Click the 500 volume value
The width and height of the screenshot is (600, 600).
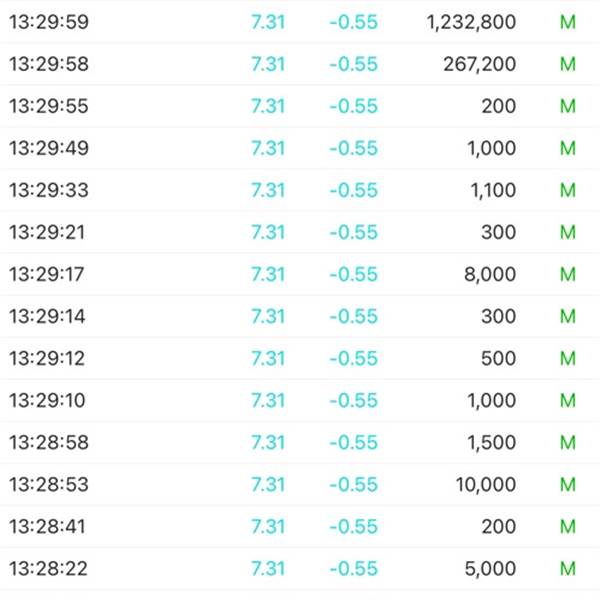point(499,359)
